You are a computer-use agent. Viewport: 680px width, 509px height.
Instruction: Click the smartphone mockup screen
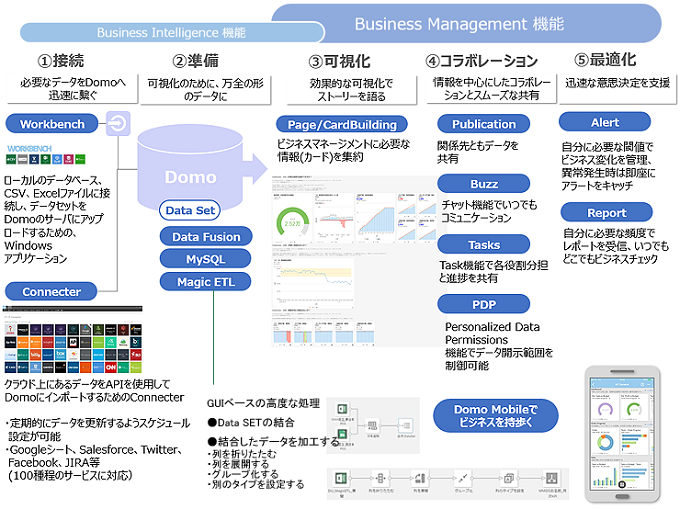click(622, 434)
